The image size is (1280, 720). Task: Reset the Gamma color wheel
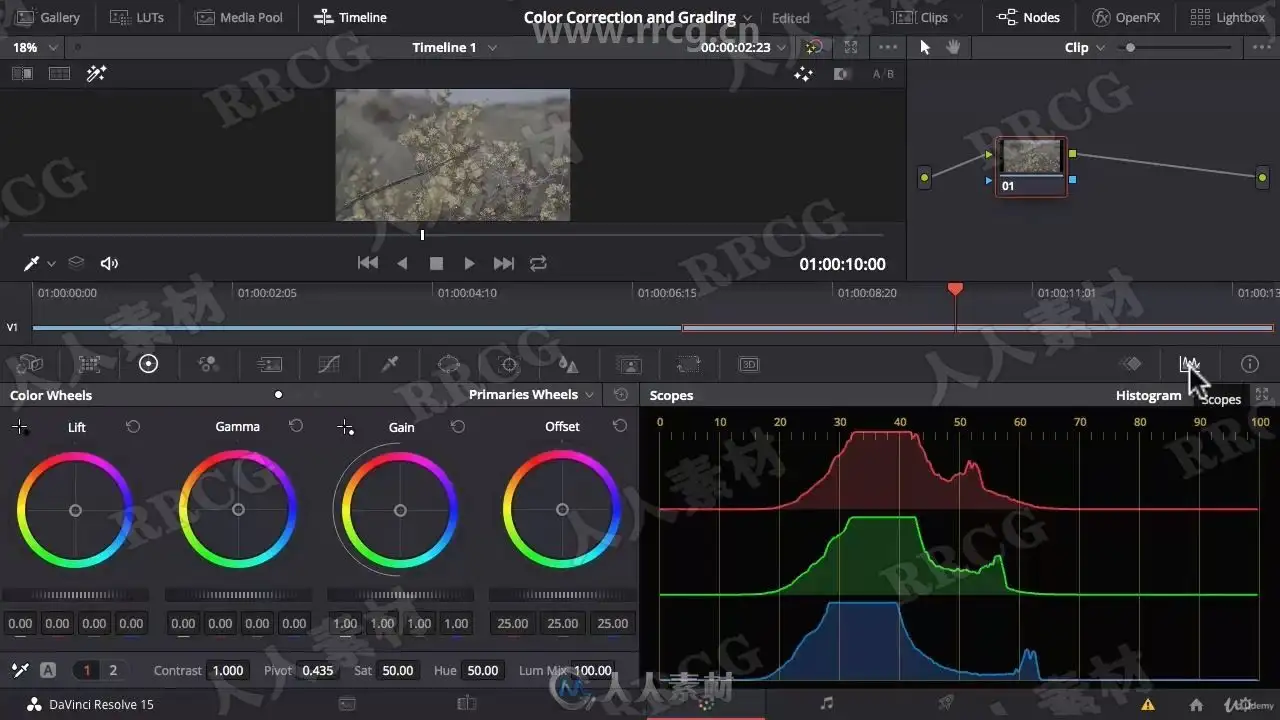(296, 426)
